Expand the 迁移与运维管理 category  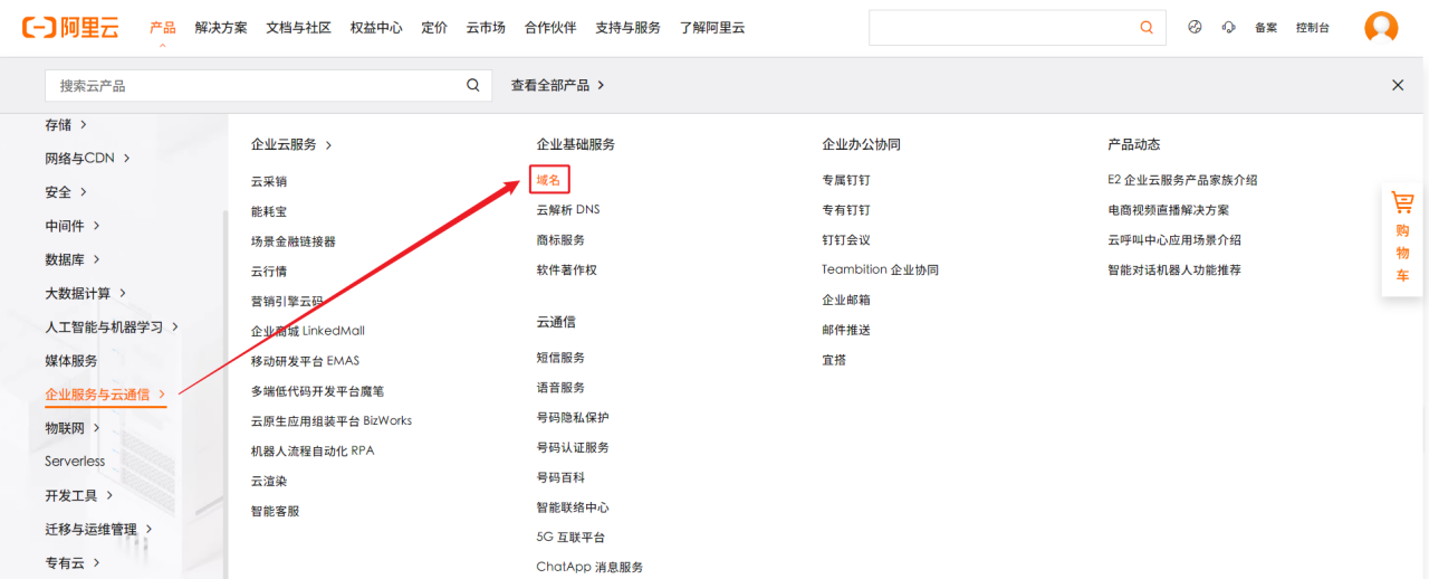[99, 529]
